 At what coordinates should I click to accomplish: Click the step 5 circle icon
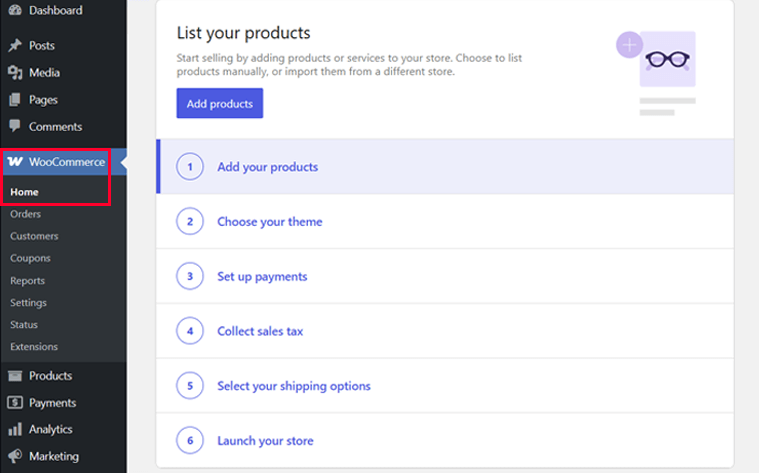coord(190,385)
